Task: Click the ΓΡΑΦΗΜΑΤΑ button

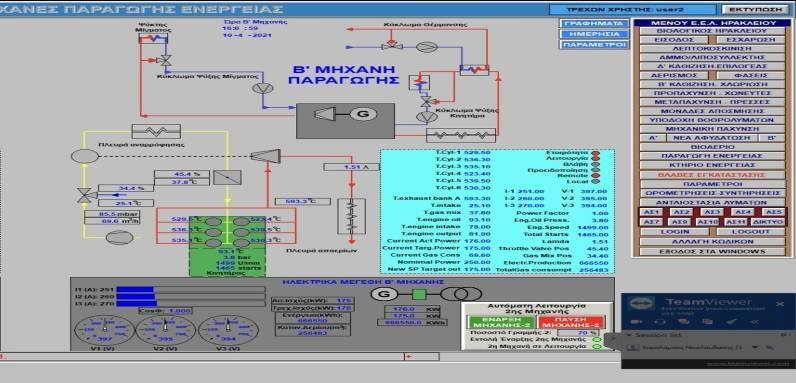Action: (x=594, y=23)
